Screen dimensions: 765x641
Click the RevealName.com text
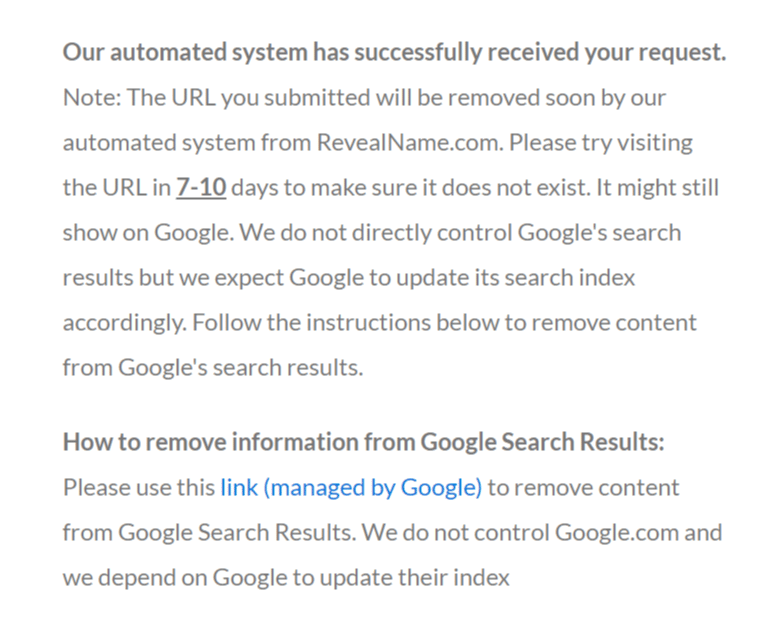click(x=410, y=142)
